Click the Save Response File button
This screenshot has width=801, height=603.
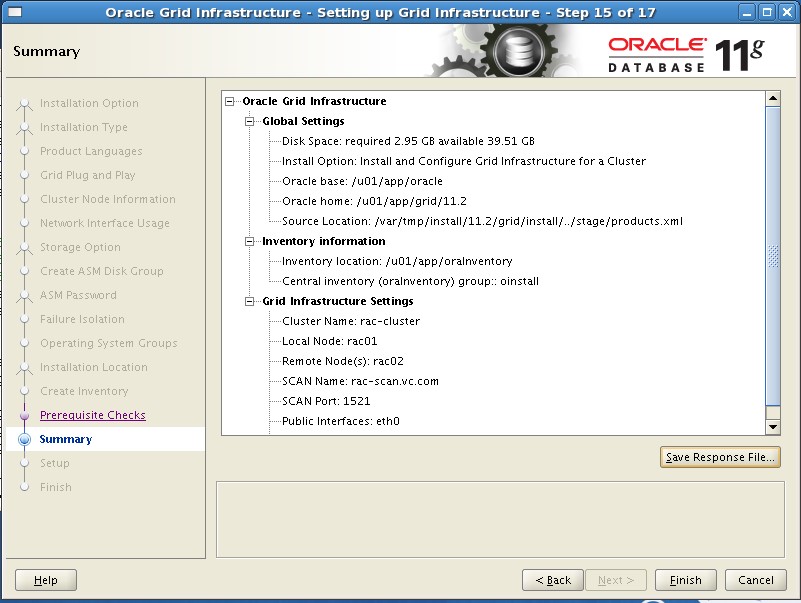pyautogui.click(x=720, y=457)
